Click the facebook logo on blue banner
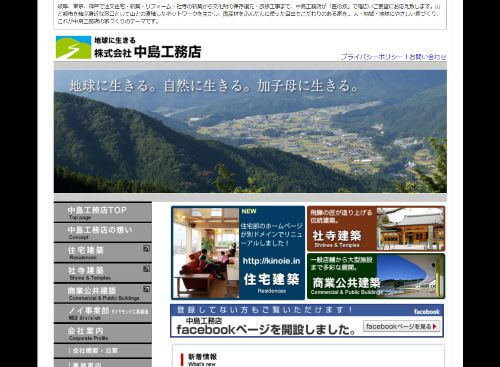The height and width of the screenshot is (367, 500). tap(427, 312)
